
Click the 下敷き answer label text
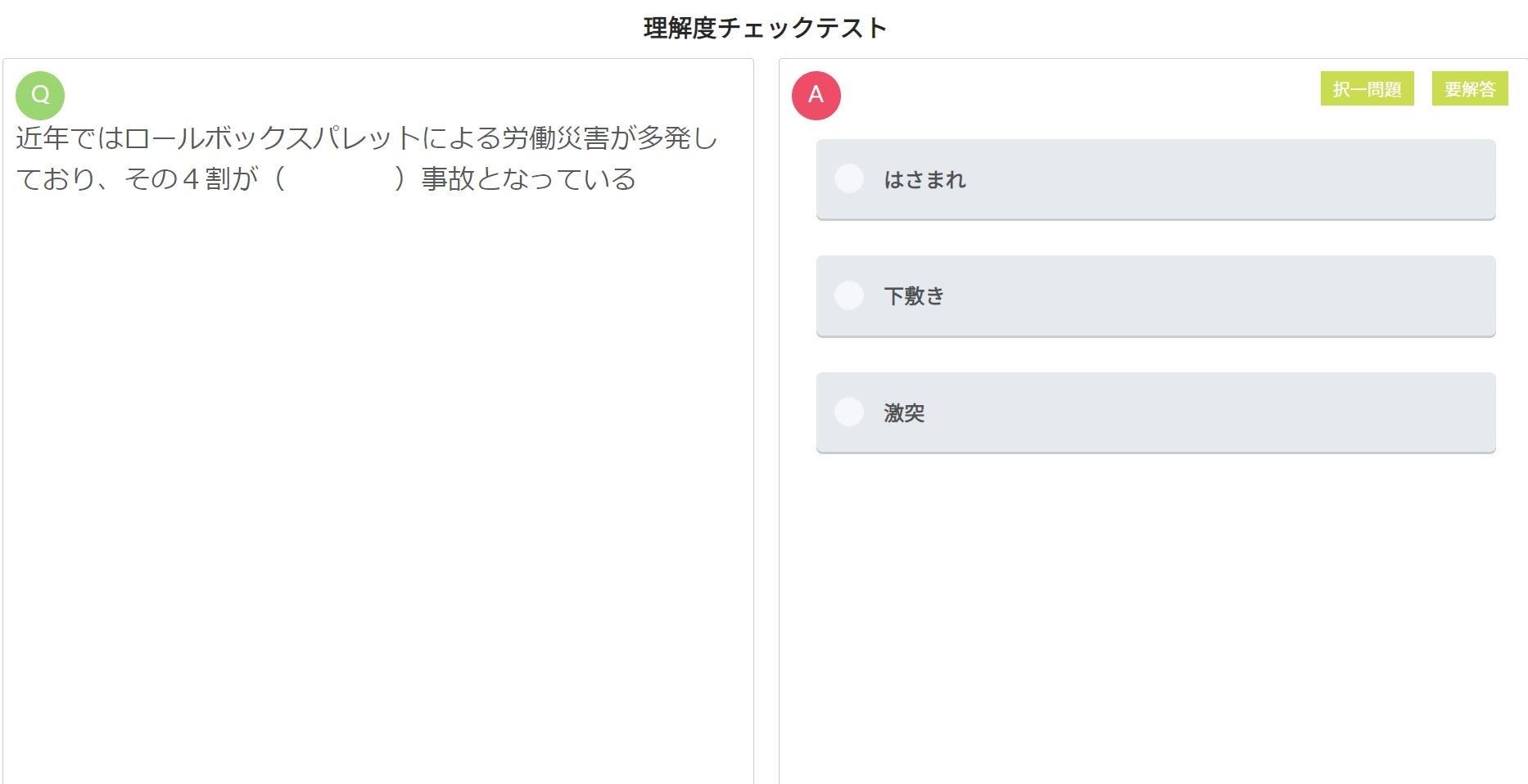pyautogui.click(x=914, y=296)
